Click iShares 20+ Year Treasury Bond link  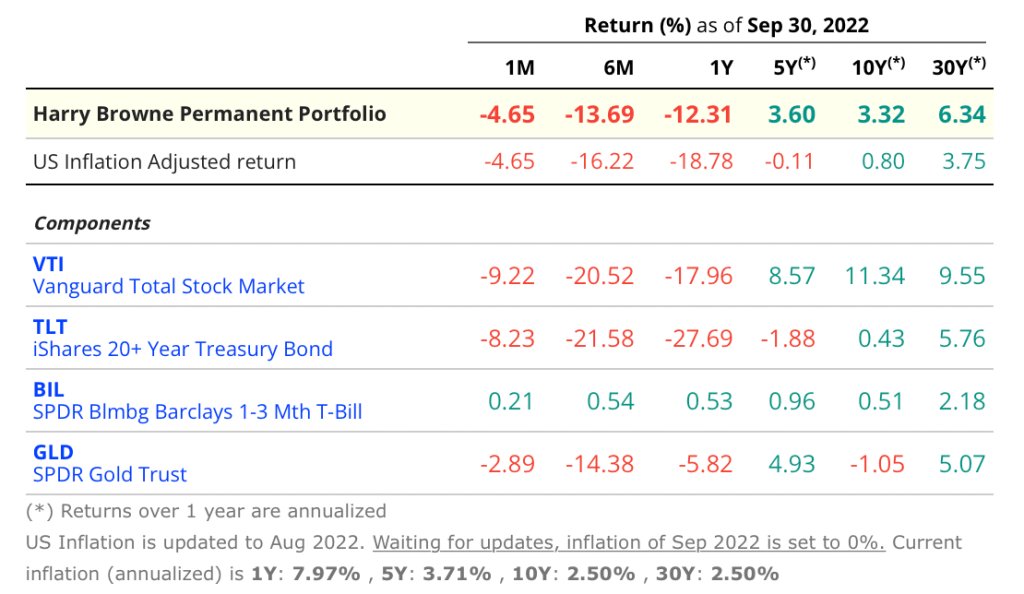[x=182, y=350]
